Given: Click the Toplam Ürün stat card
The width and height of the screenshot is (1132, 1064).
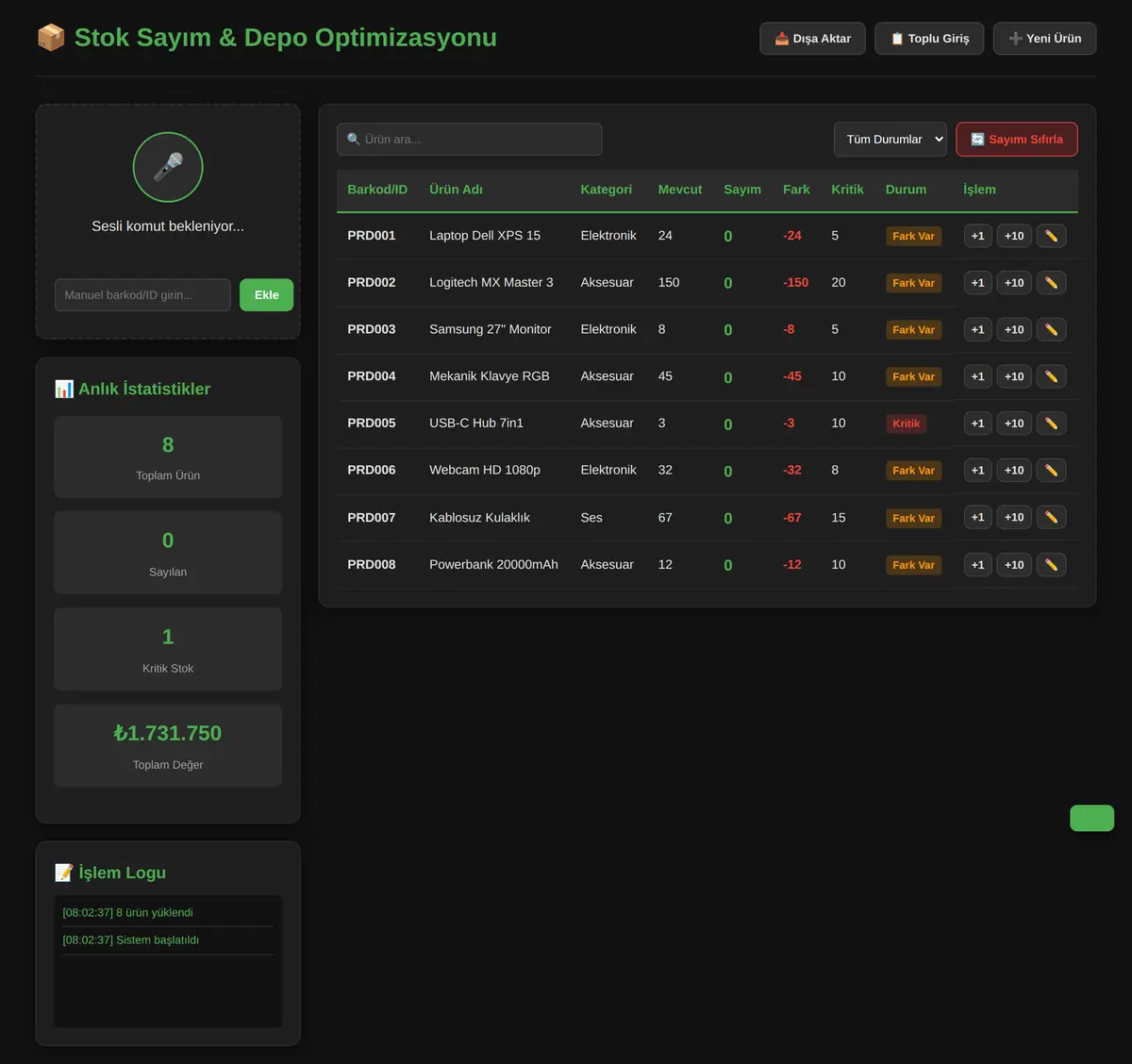Looking at the screenshot, I should (x=168, y=457).
